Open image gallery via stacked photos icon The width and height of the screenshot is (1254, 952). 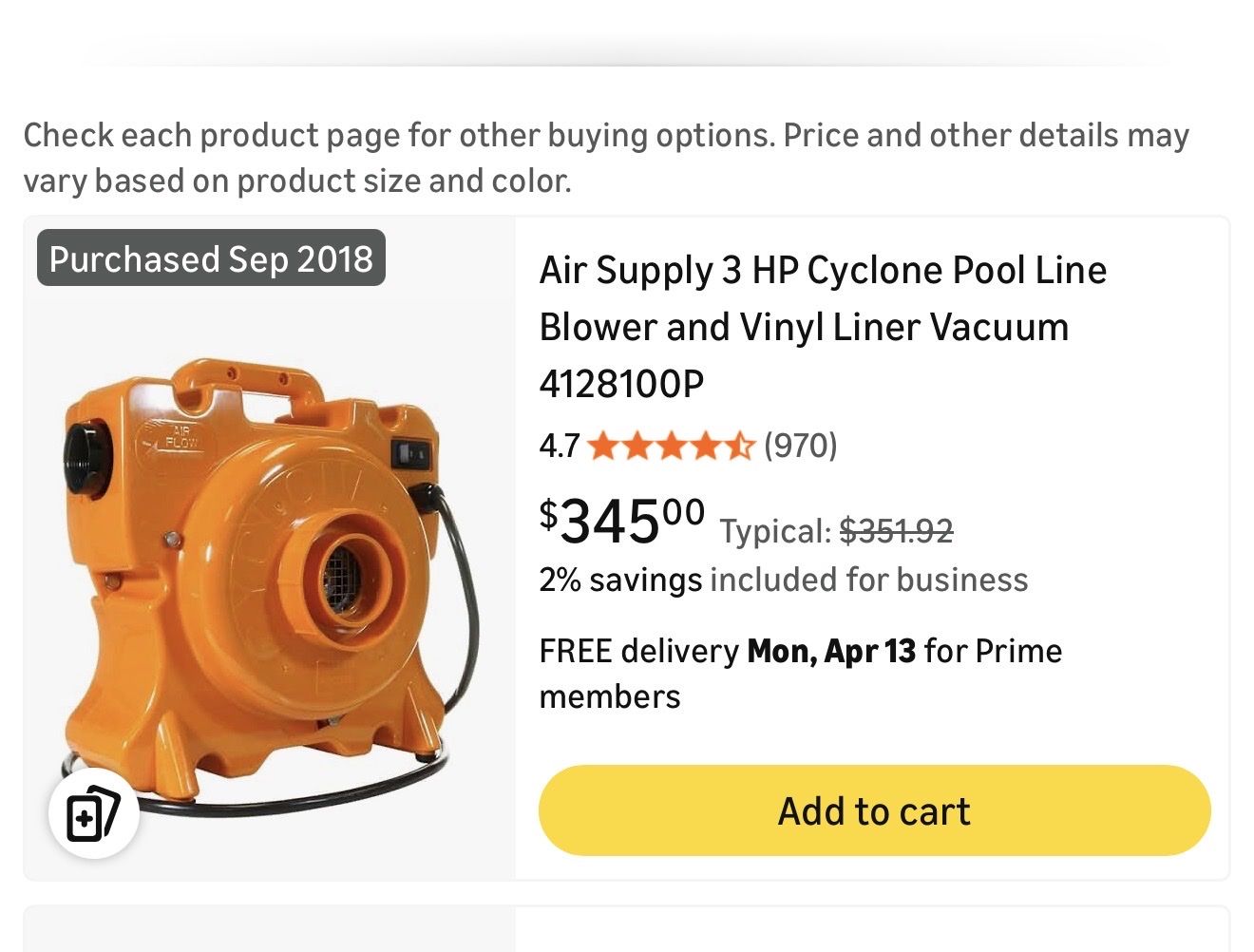click(x=94, y=813)
